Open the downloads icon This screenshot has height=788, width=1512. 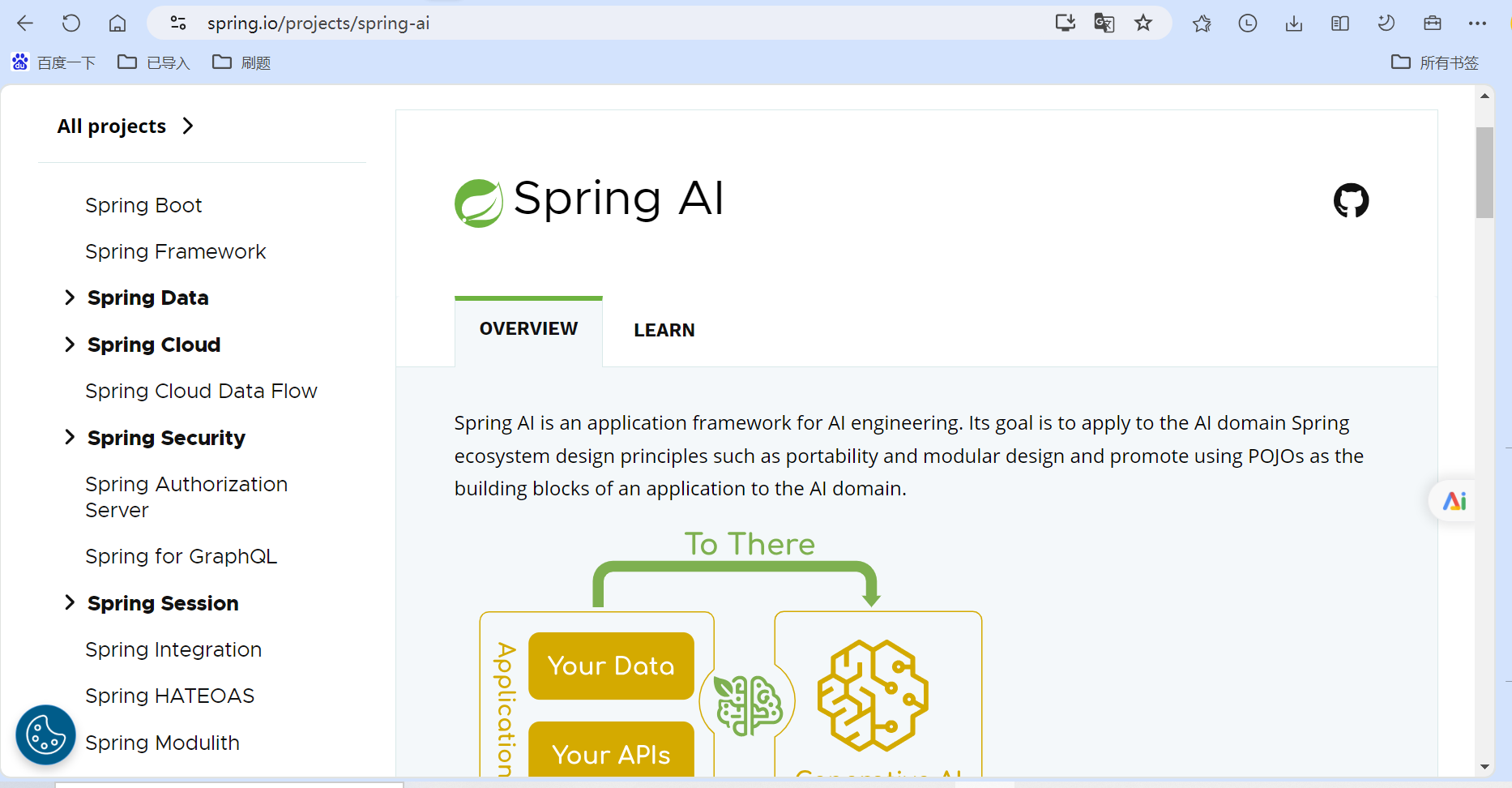[x=1294, y=24]
